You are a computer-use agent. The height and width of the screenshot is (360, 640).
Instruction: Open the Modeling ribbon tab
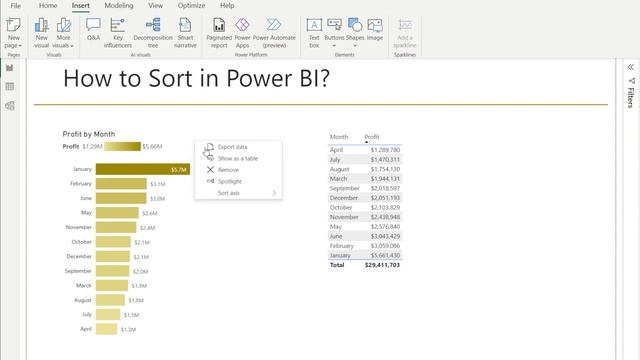pyautogui.click(x=119, y=6)
